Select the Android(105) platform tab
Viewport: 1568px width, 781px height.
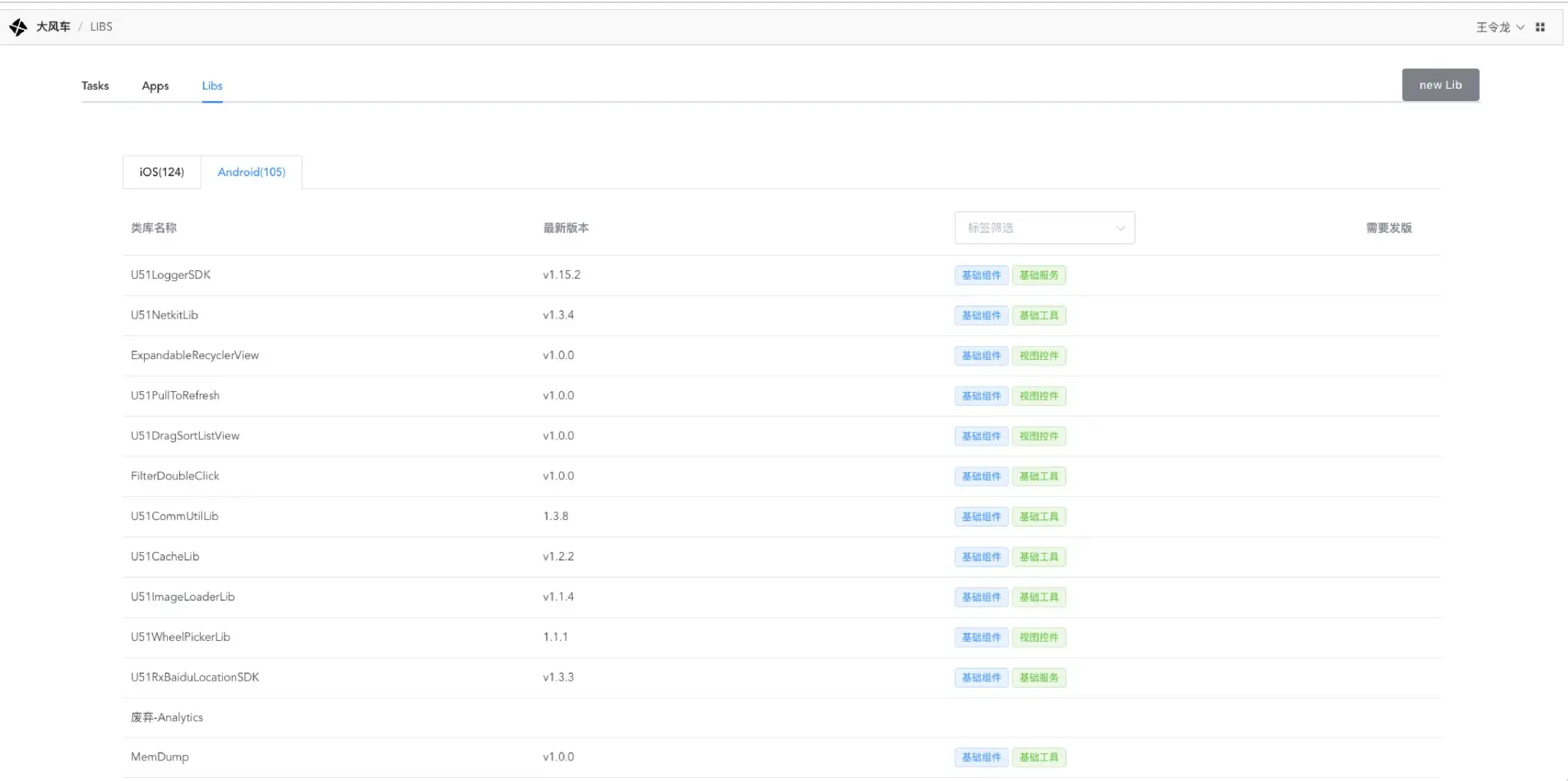pyautogui.click(x=251, y=172)
